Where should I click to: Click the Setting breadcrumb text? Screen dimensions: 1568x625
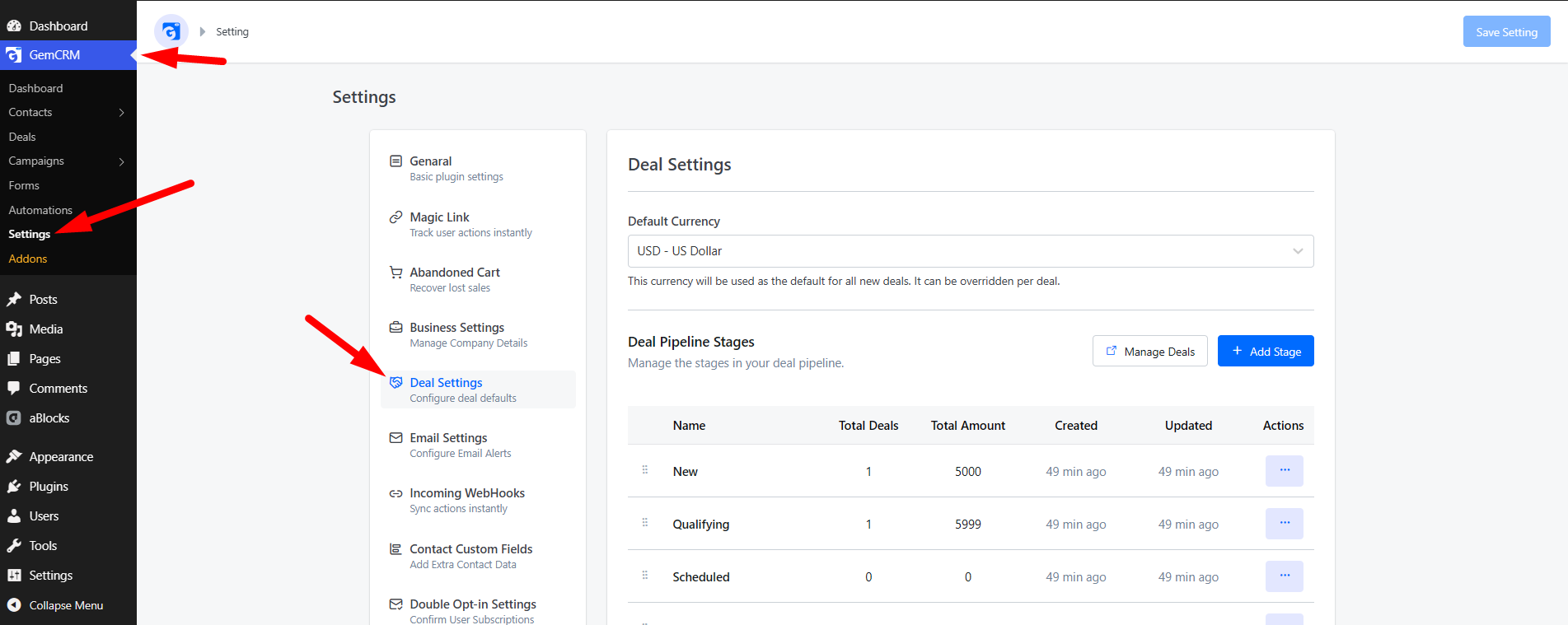232,32
